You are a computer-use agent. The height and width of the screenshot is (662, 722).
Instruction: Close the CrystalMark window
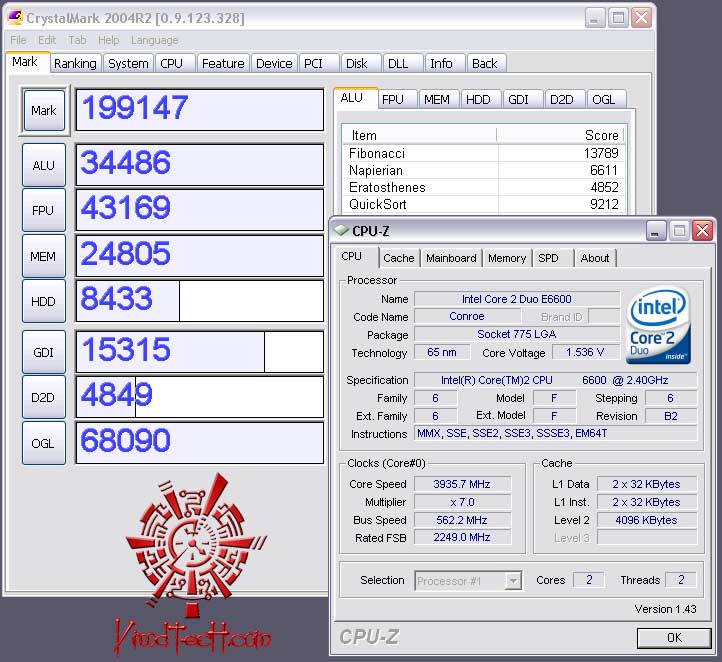(641, 18)
